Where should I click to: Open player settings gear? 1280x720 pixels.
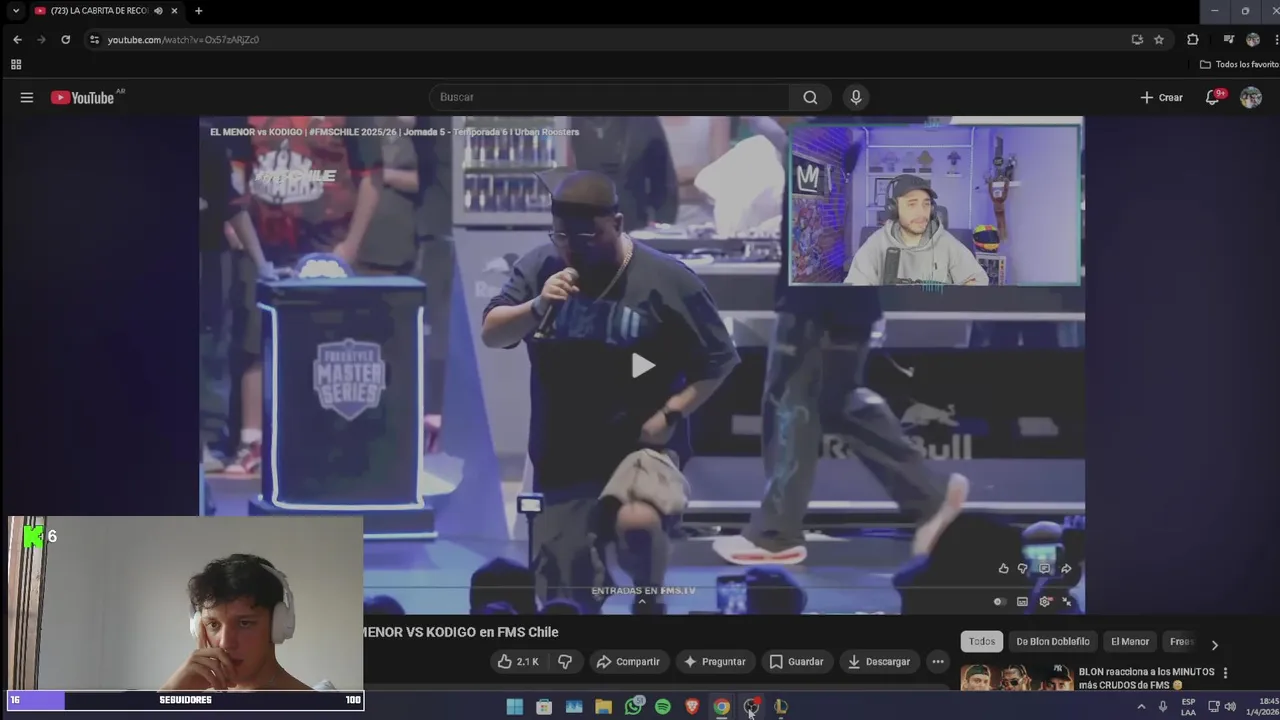(x=1045, y=601)
